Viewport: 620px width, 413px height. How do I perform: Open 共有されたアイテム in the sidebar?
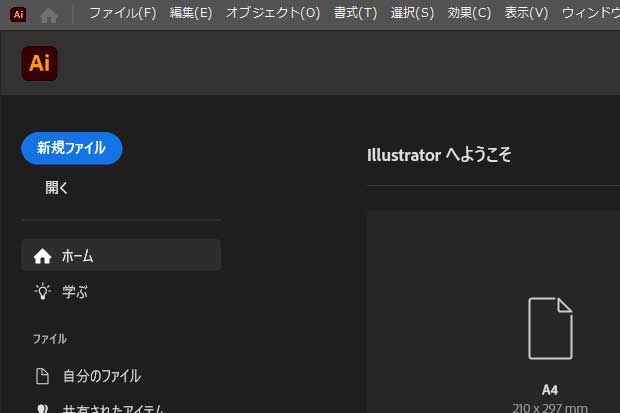coord(113,408)
